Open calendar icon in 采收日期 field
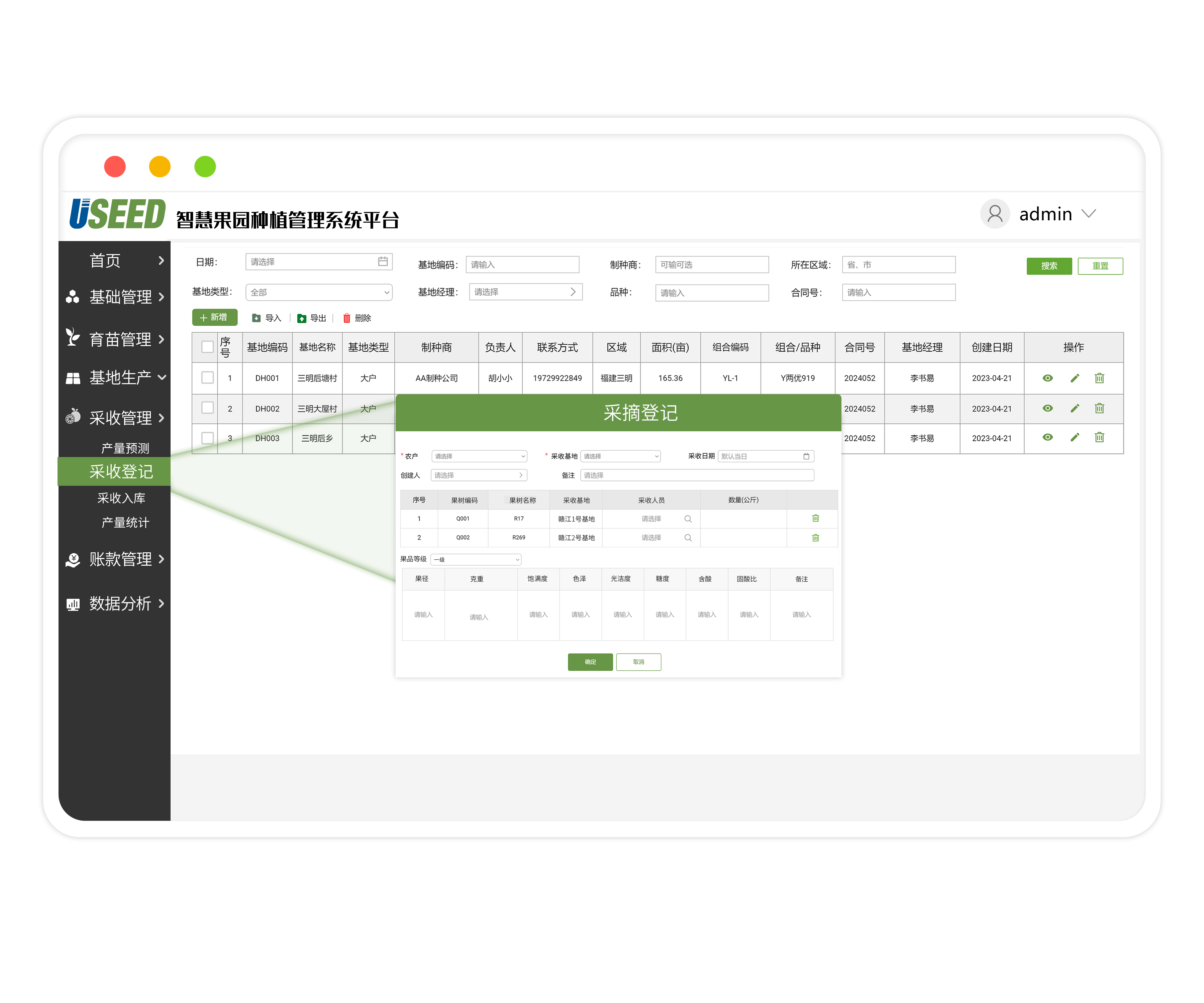1204x1003 pixels. pos(806,456)
